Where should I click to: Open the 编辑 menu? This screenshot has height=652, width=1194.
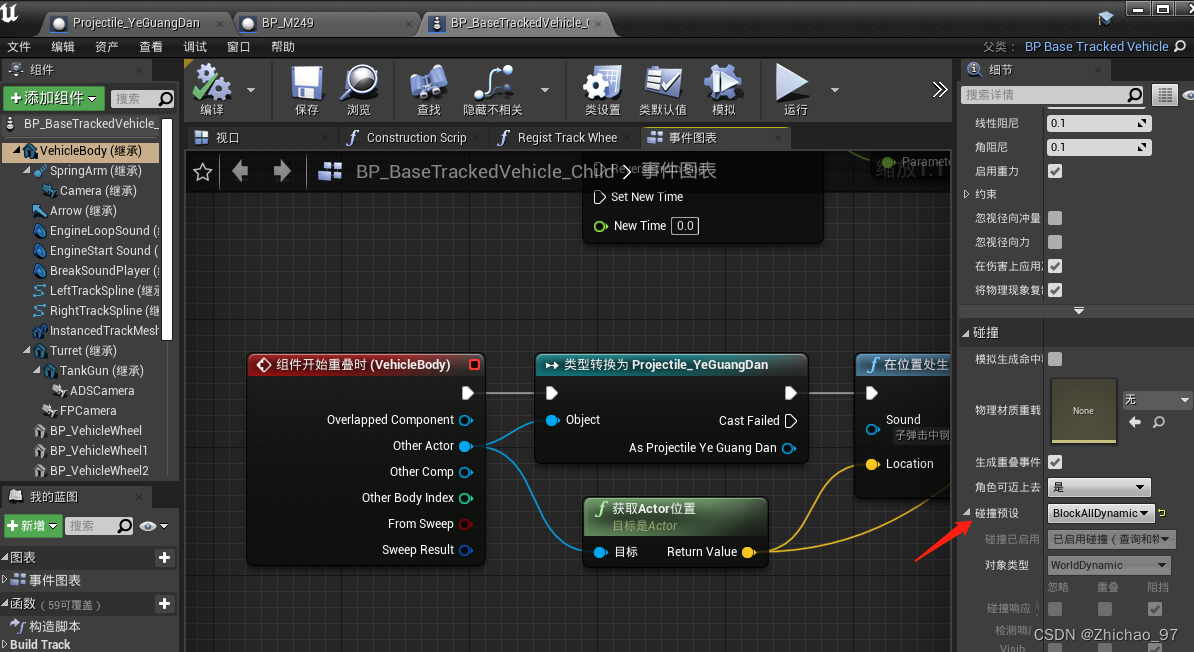[63, 47]
